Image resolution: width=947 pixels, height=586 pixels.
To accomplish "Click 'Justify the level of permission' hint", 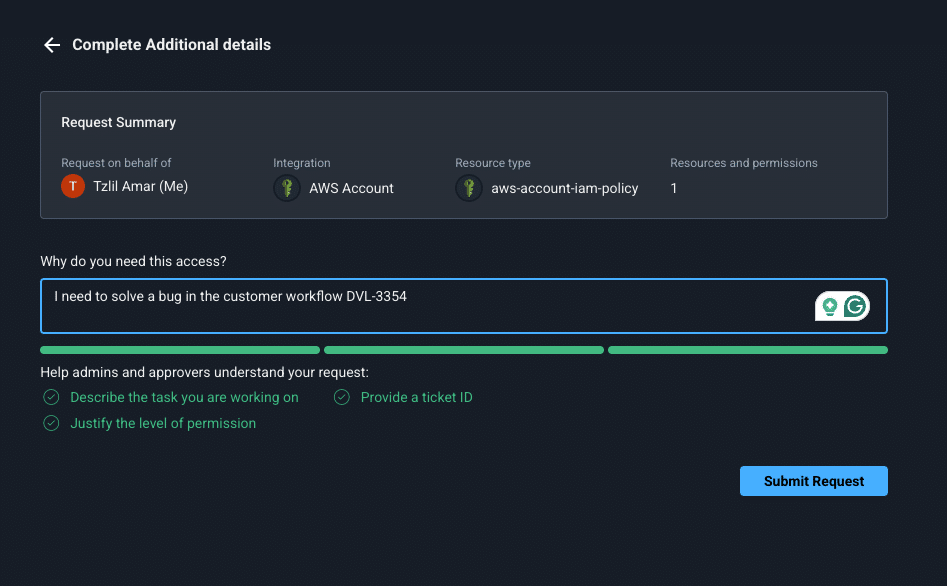I will 163,424.
